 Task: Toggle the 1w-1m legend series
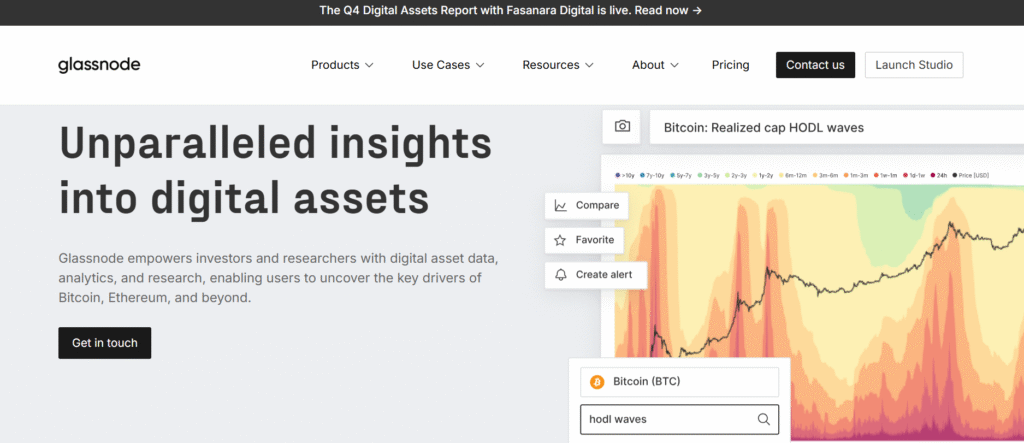point(886,175)
